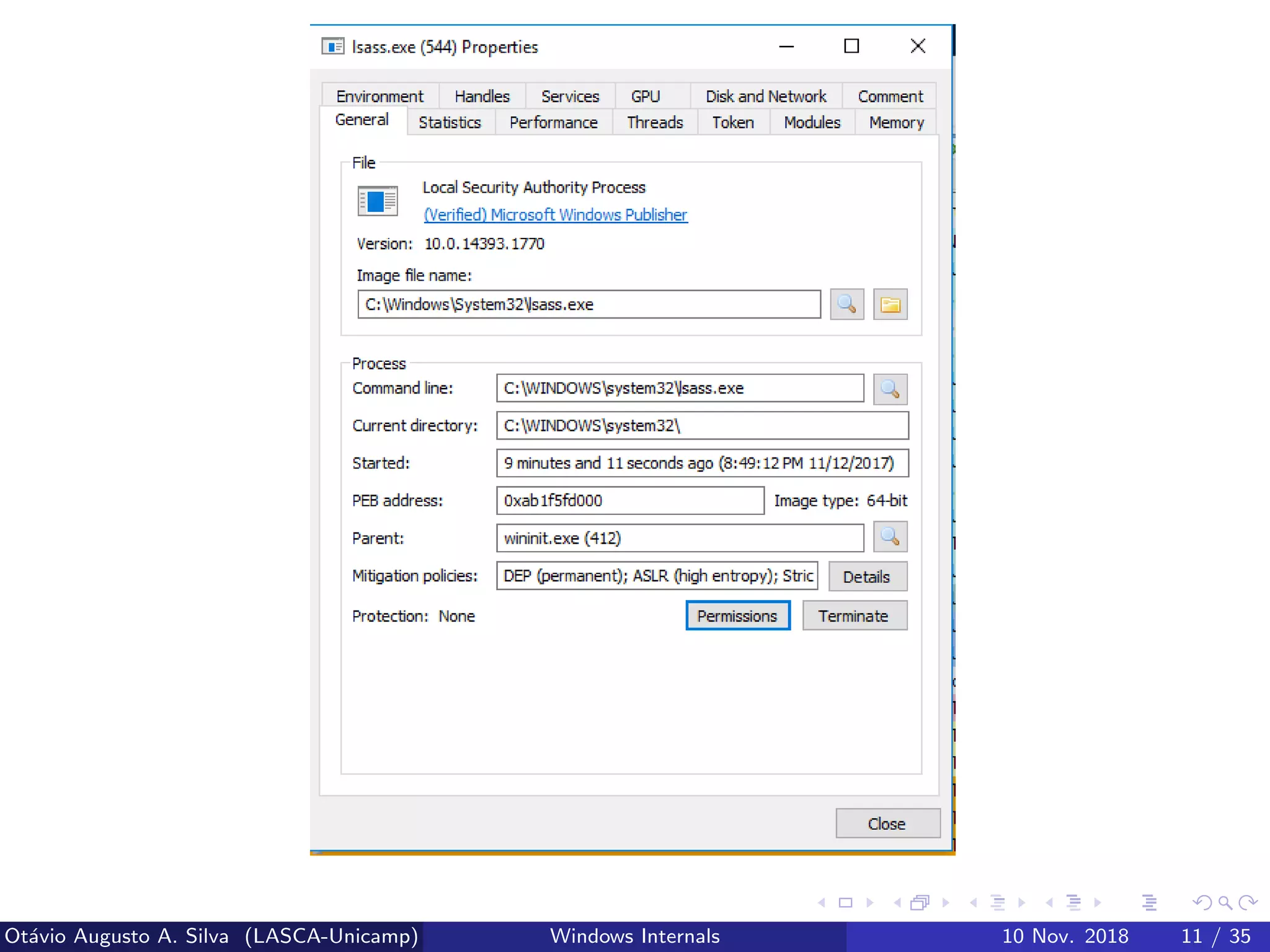
Task: Click the Current directory field
Action: click(x=703, y=426)
